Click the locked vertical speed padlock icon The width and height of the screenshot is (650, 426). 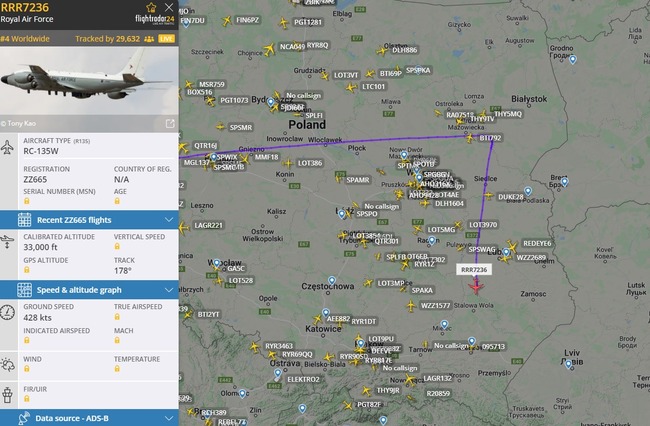pos(117,247)
